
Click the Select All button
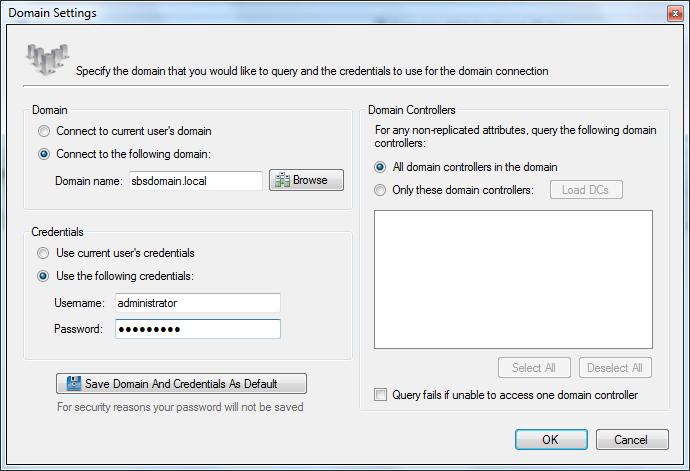click(533, 367)
